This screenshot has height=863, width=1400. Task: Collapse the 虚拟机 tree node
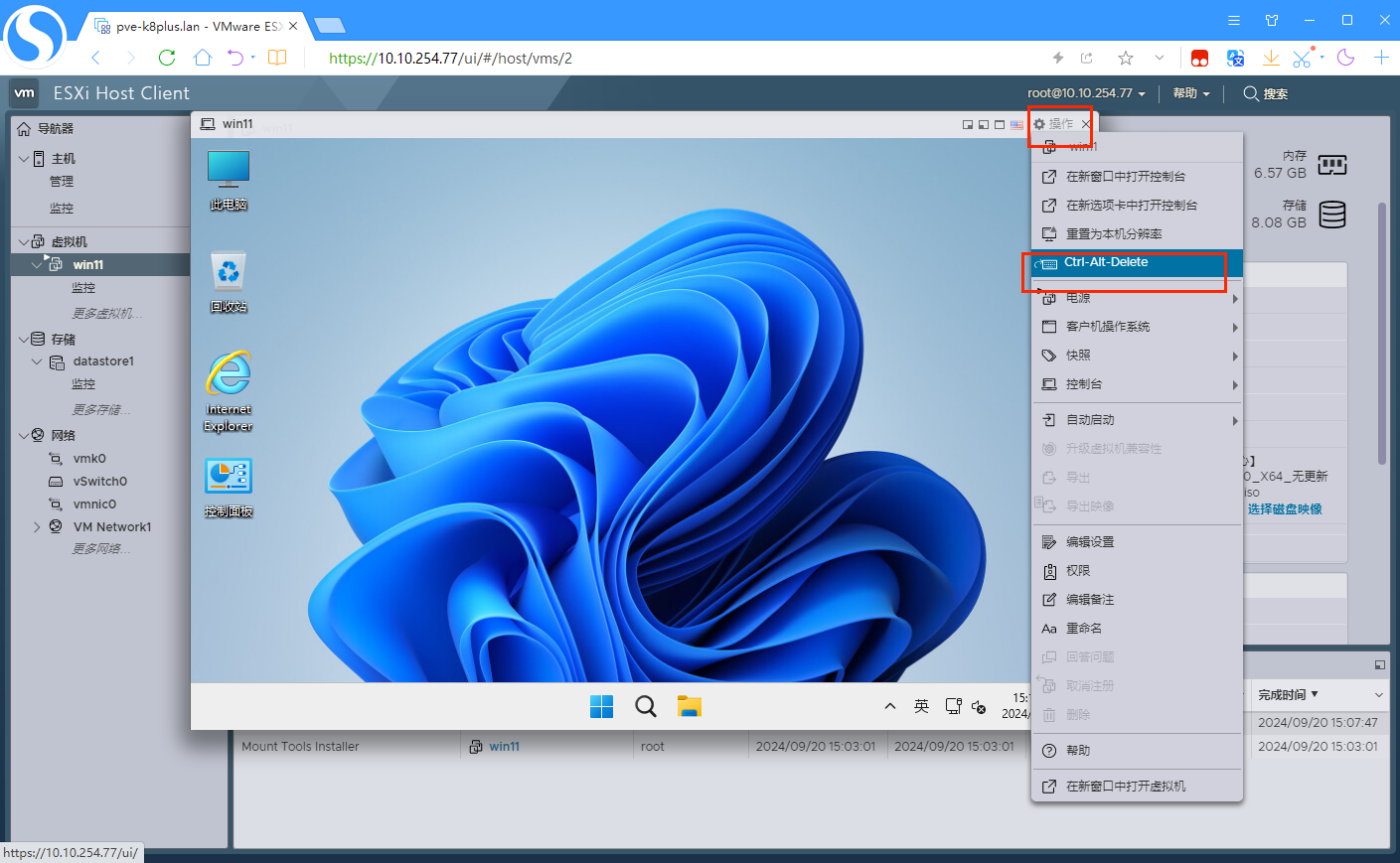(x=24, y=241)
